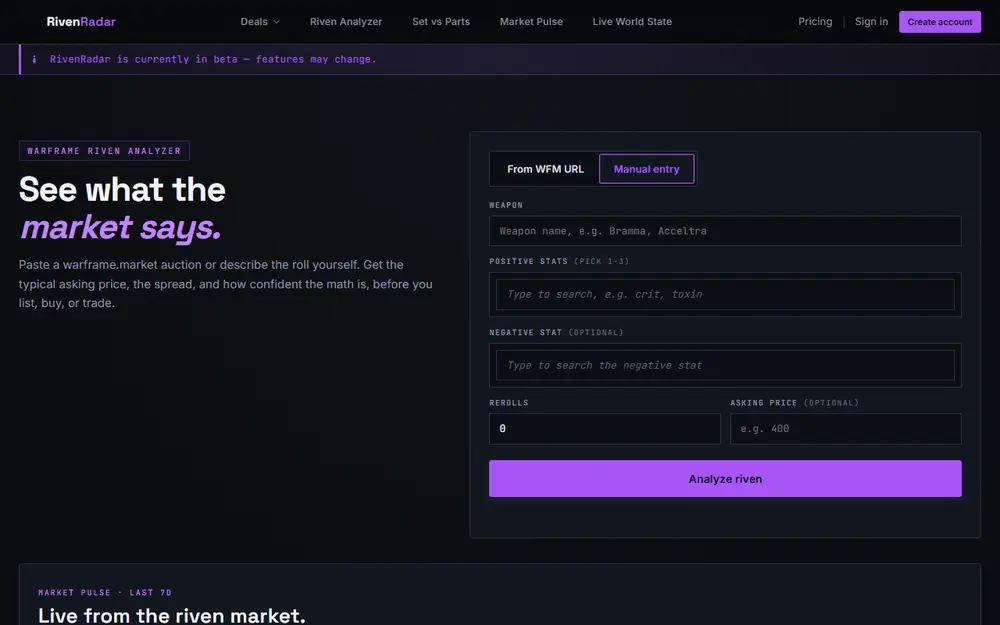Viewport: 1000px width, 625px height.
Task: Open the Deals menu
Action: [260, 22]
